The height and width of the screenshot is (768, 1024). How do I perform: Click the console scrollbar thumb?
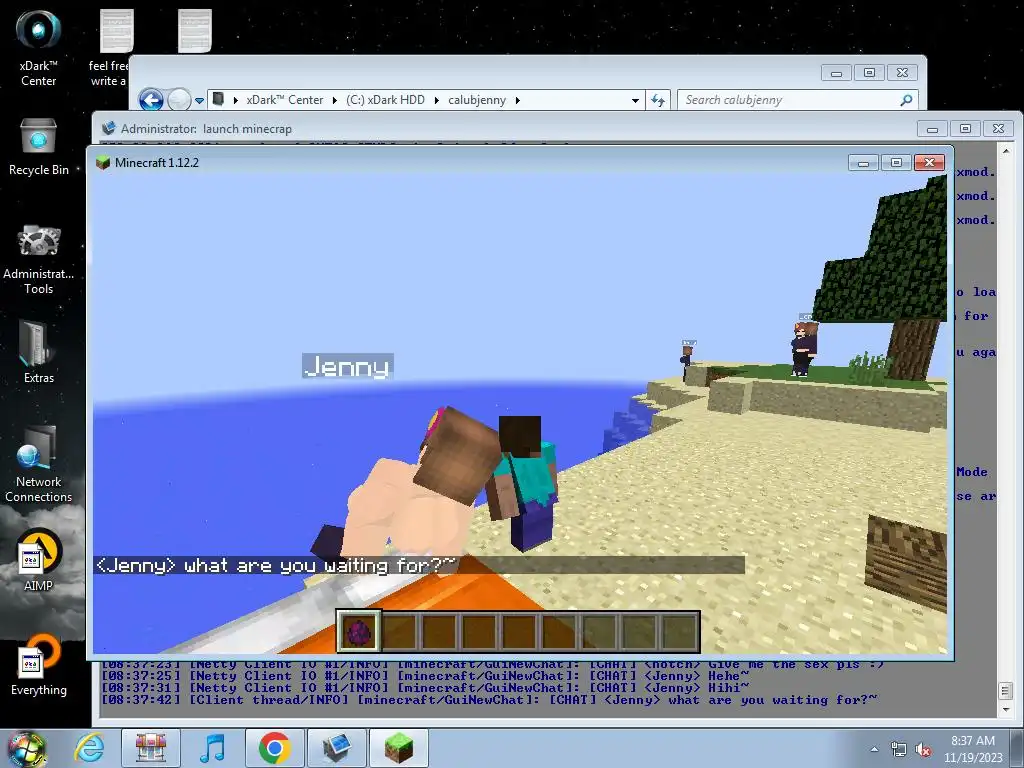[1006, 690]
